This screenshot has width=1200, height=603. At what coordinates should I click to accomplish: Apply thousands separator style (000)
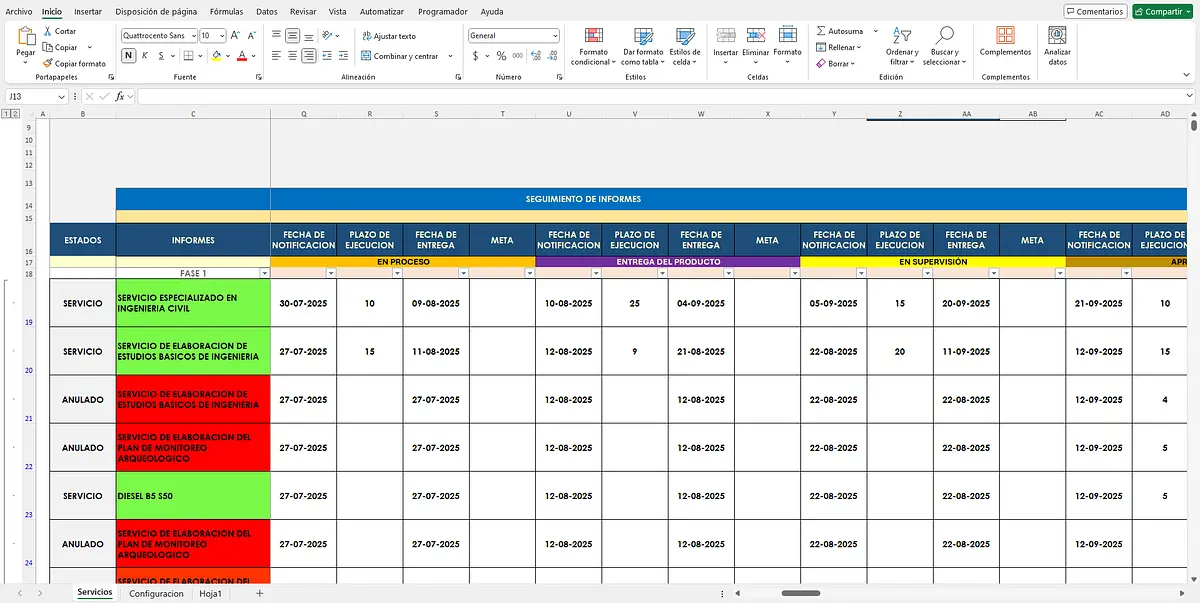pos(516,56)
